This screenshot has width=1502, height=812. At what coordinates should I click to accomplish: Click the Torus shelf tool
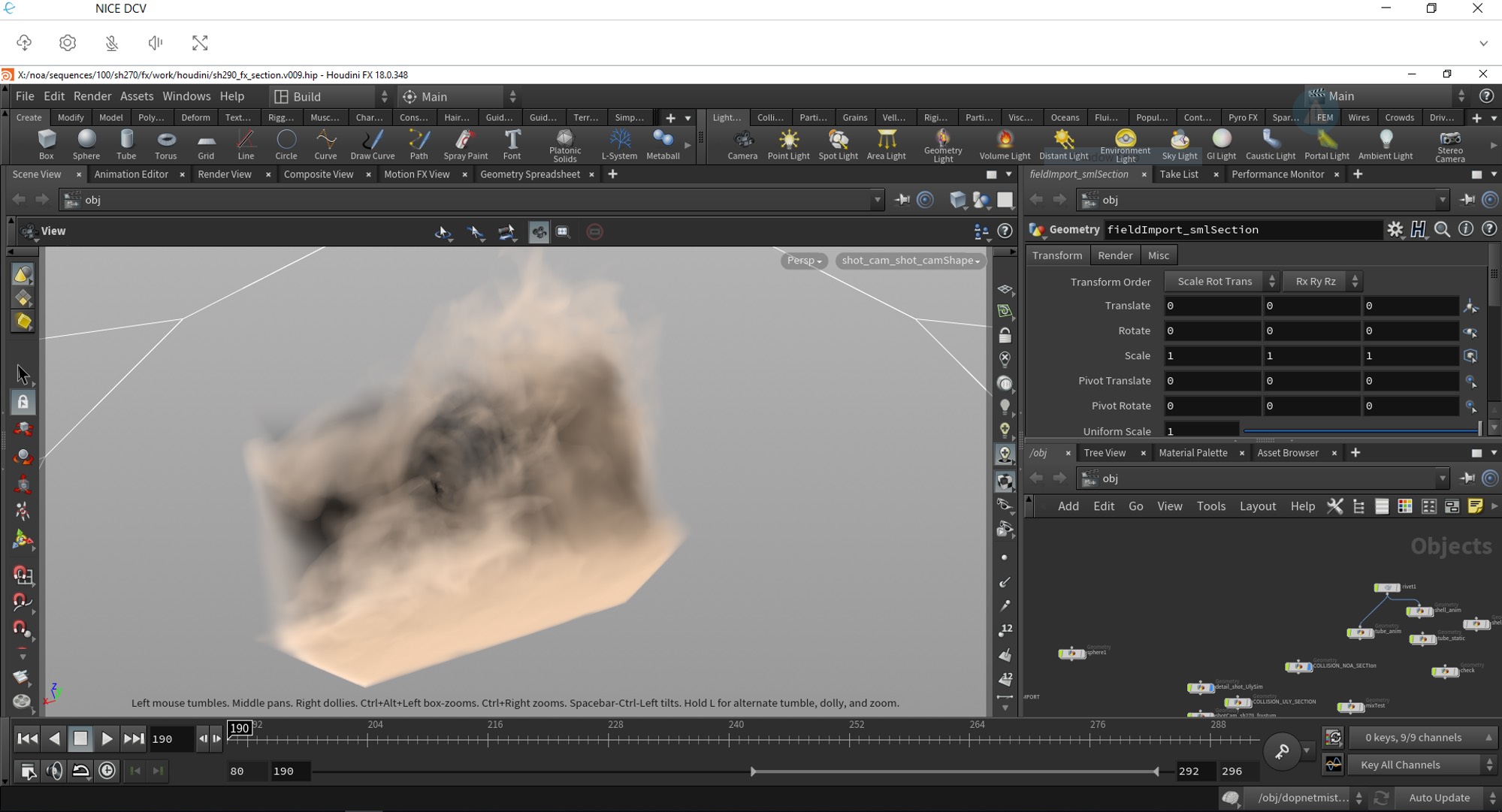tap(165, 143)
